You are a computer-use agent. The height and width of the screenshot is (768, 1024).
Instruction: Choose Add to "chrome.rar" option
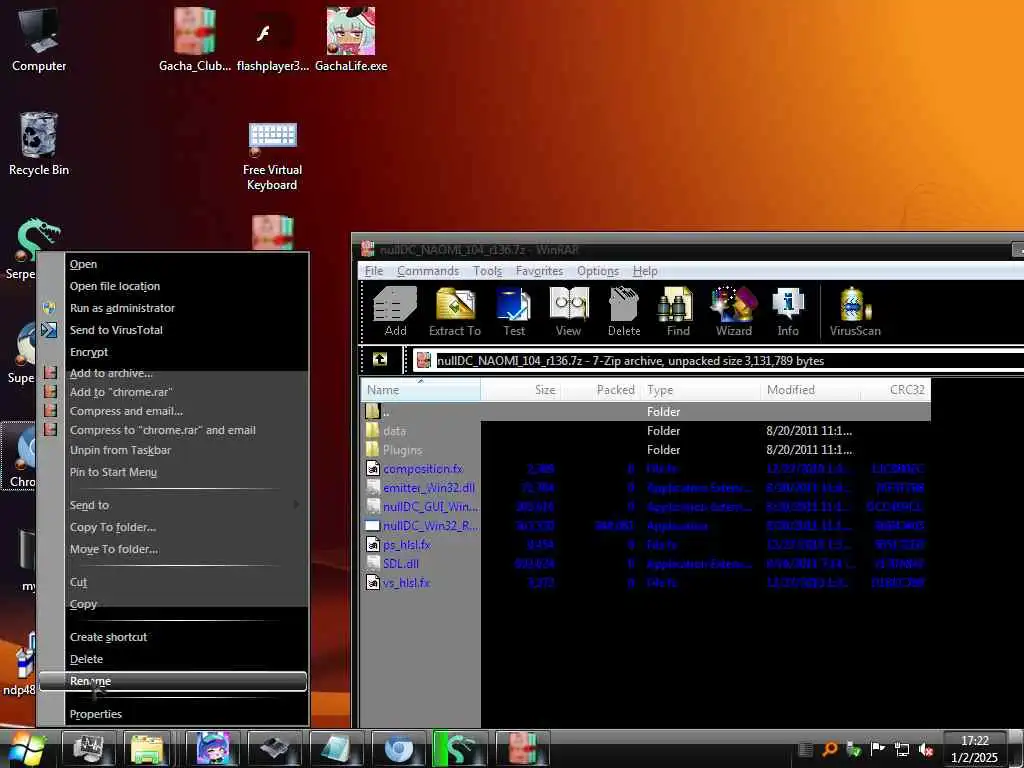(172, 392)
